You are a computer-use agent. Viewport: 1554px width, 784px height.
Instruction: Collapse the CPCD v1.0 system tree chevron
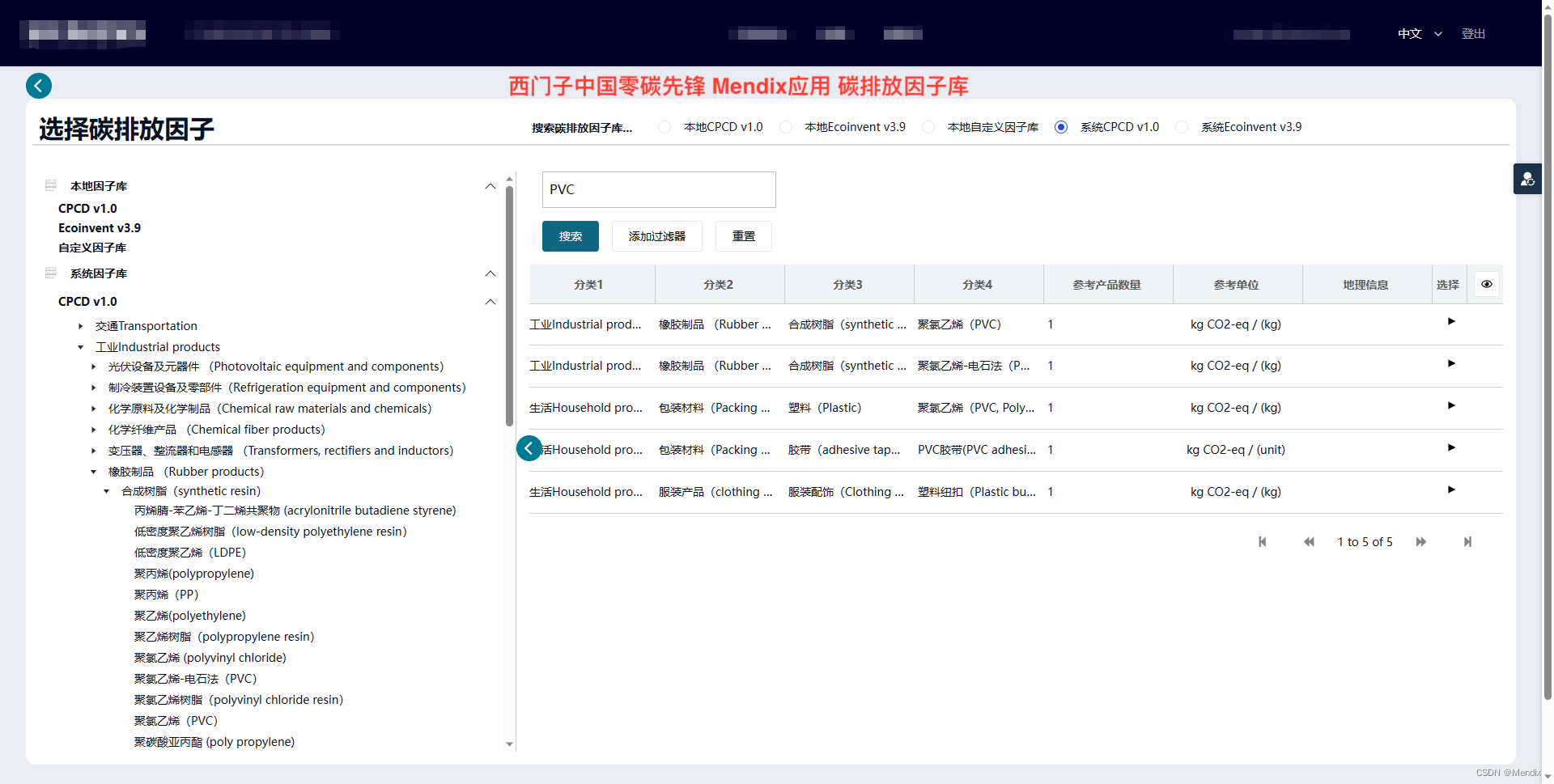click(490, 302)
